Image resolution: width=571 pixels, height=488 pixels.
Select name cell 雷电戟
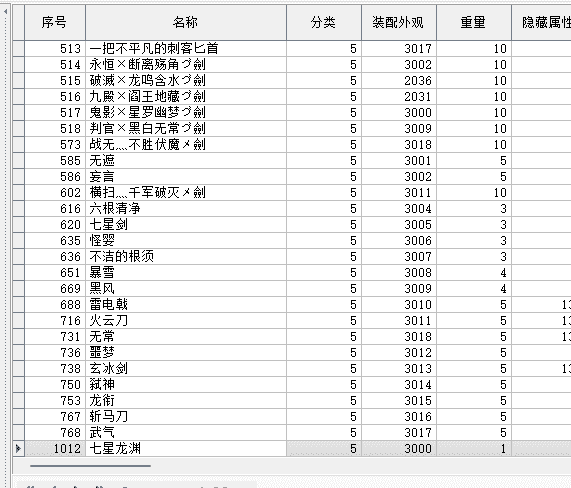pyautogui.click(x=186, y=305)
